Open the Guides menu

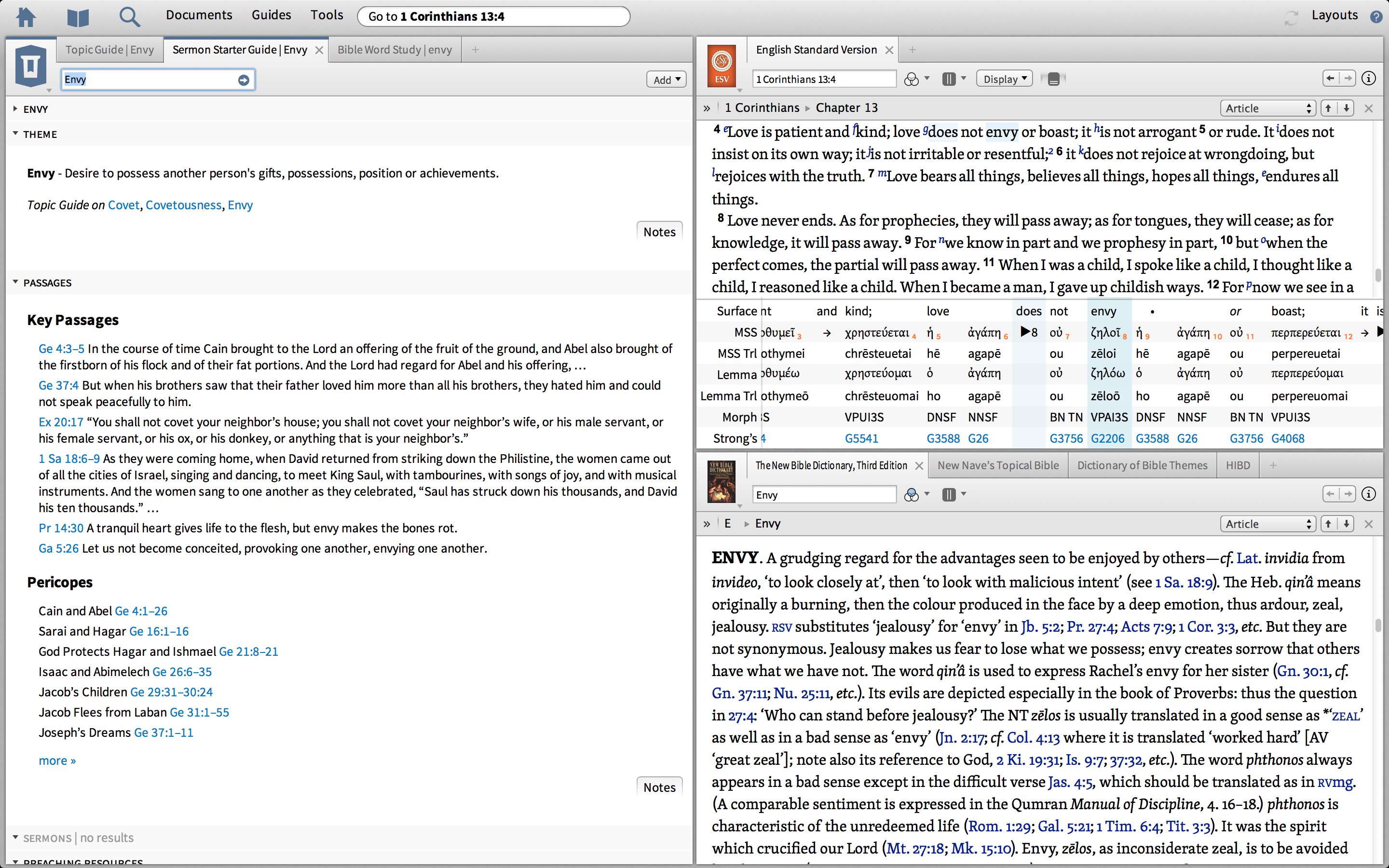(271, 15)
